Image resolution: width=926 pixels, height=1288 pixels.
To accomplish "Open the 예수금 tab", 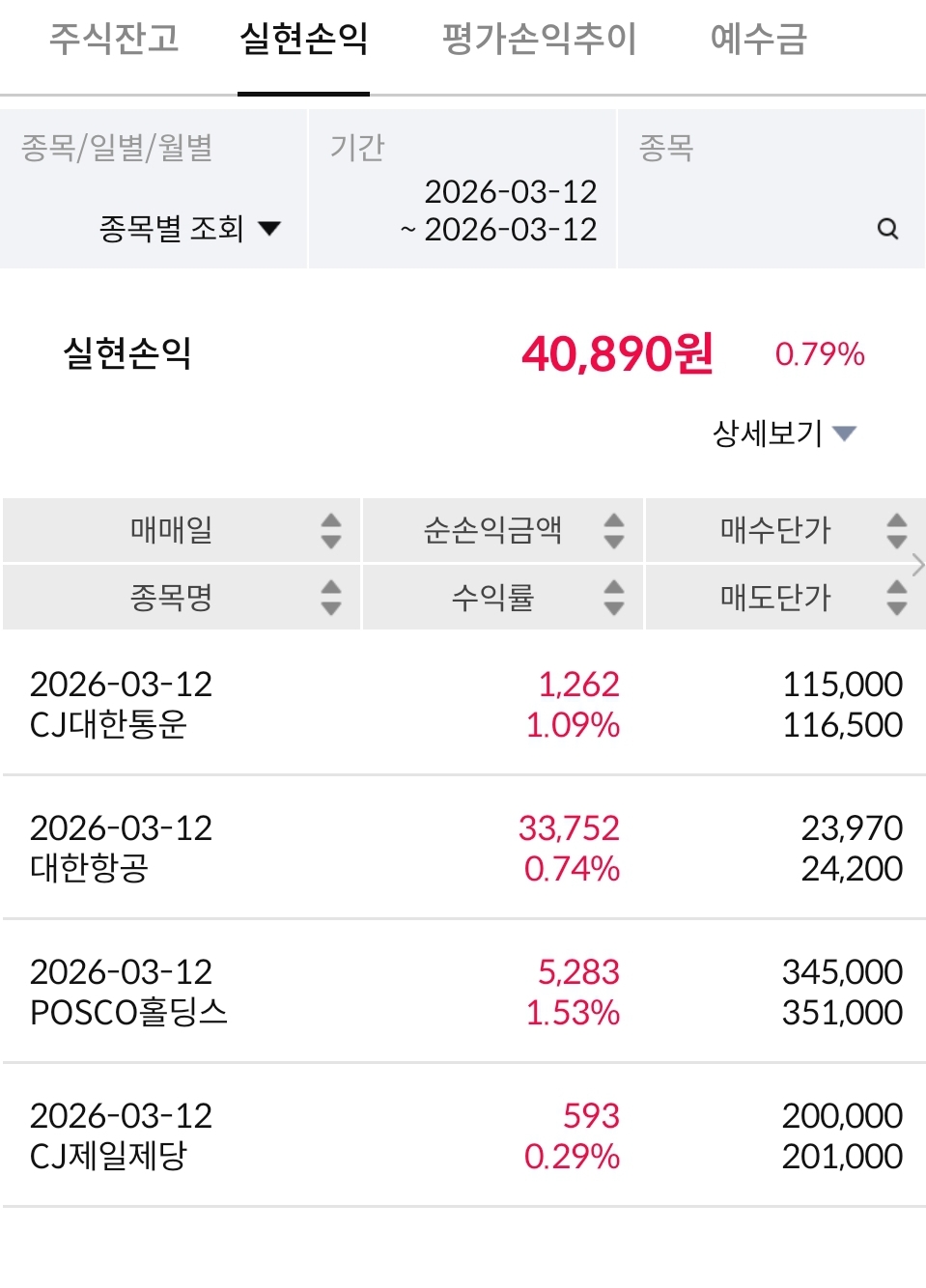I will (758, 40).
